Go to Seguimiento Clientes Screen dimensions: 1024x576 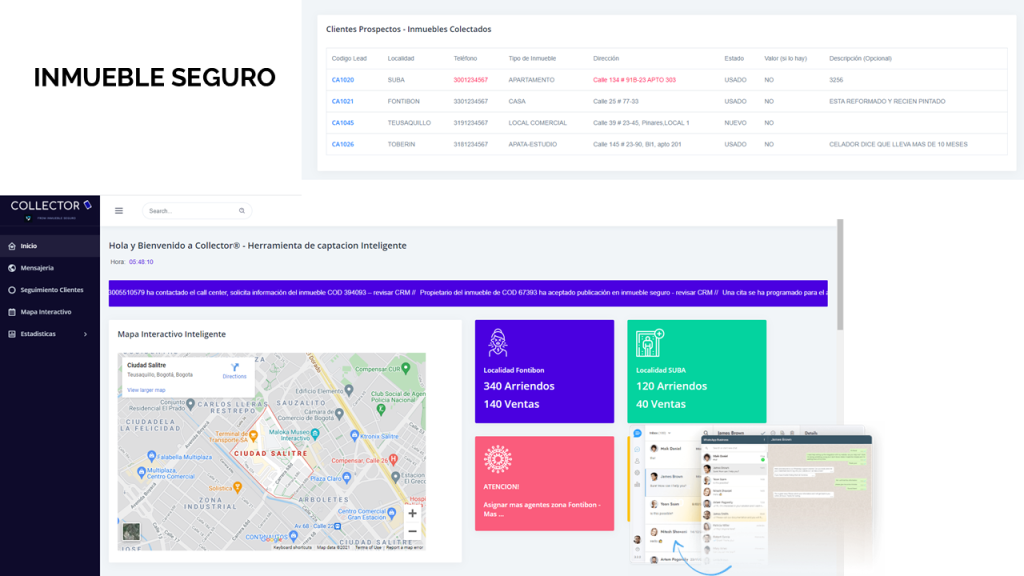tap(51, 290)
